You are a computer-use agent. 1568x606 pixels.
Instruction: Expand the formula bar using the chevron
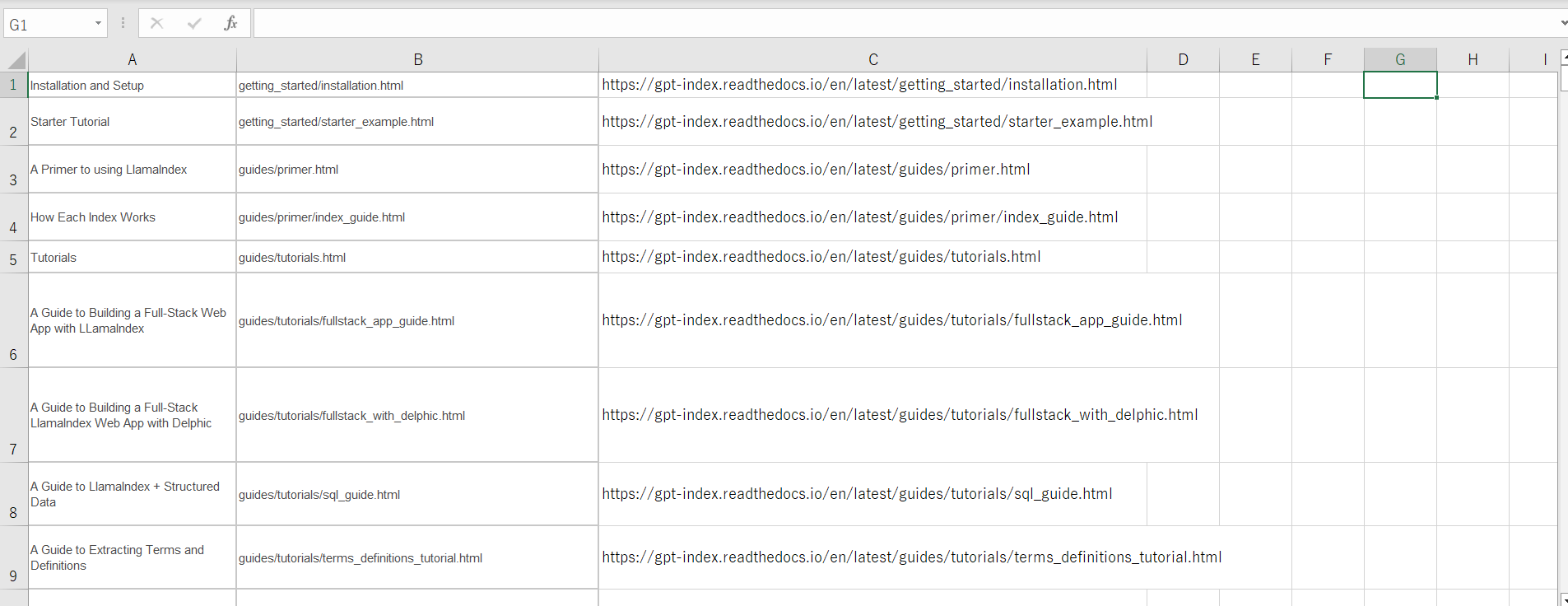pos(1563,24)
